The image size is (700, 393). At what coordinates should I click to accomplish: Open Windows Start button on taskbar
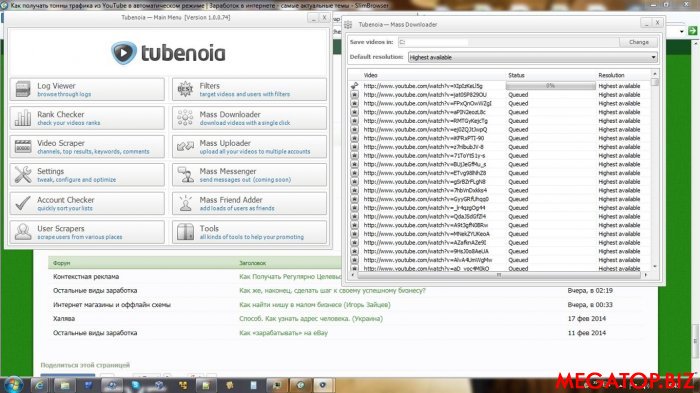click(12, 385)
